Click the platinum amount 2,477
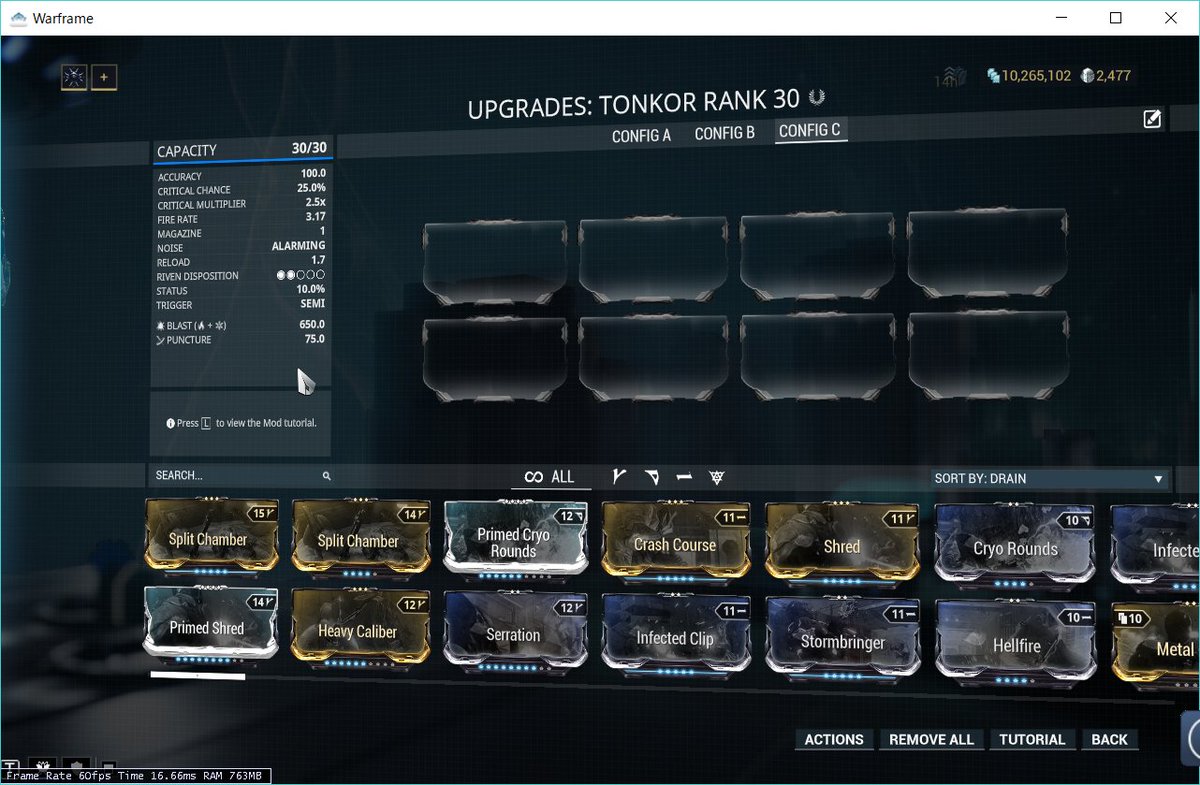This screenshot has height=785, width=1200. 1115,76
